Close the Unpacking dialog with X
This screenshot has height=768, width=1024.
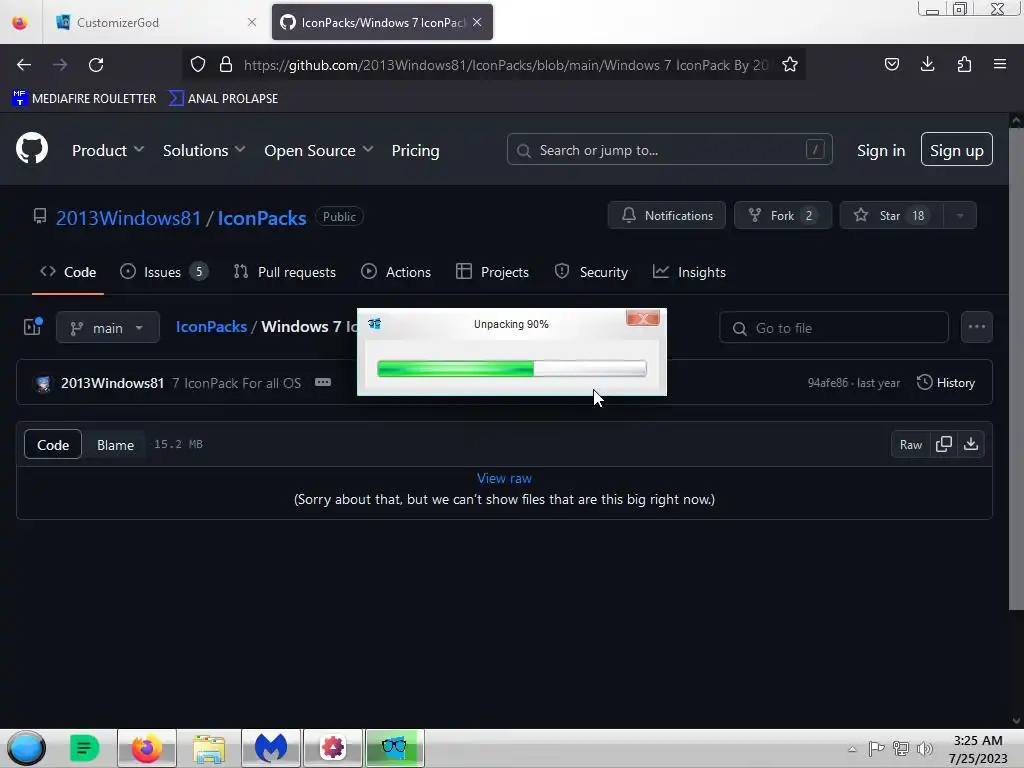[643, 318]
